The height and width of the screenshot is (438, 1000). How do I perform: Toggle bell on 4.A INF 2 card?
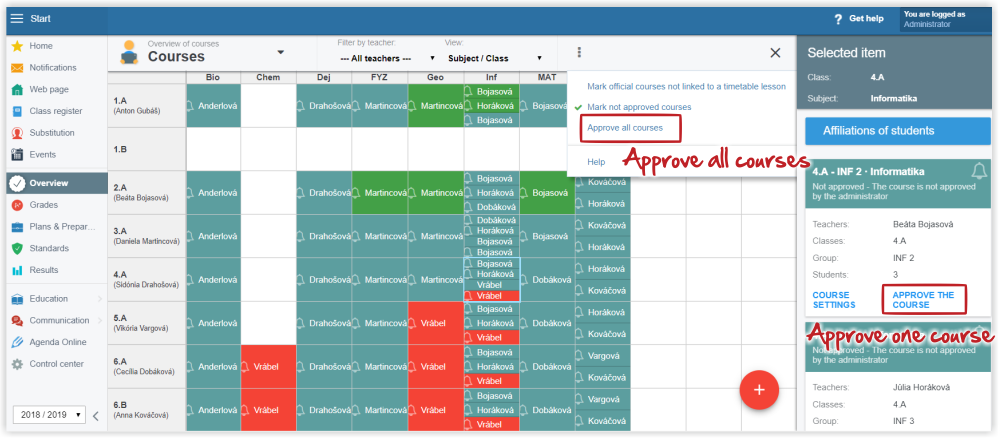tap(979, 171)
